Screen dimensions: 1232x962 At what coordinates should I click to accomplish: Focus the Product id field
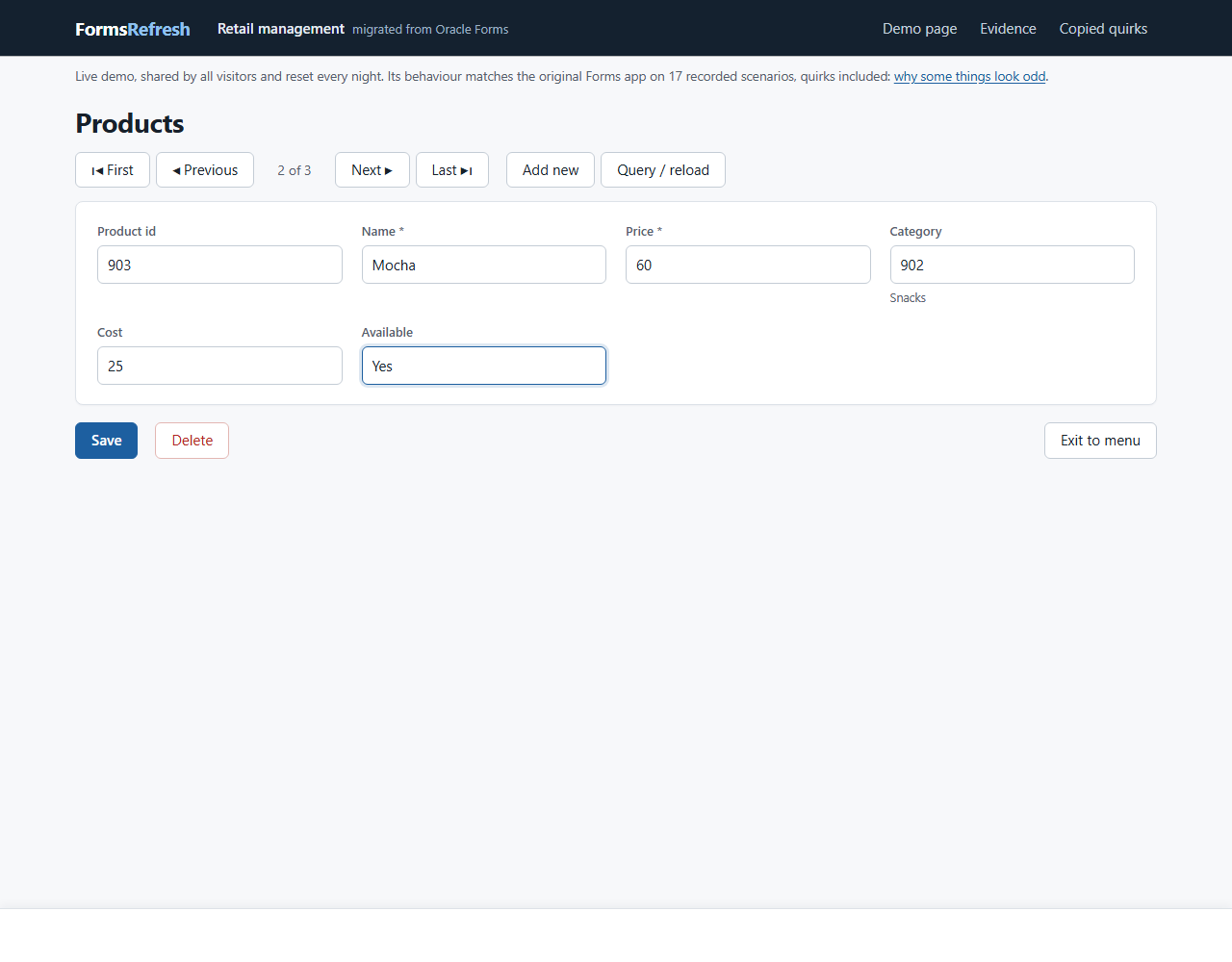point(219,265)
